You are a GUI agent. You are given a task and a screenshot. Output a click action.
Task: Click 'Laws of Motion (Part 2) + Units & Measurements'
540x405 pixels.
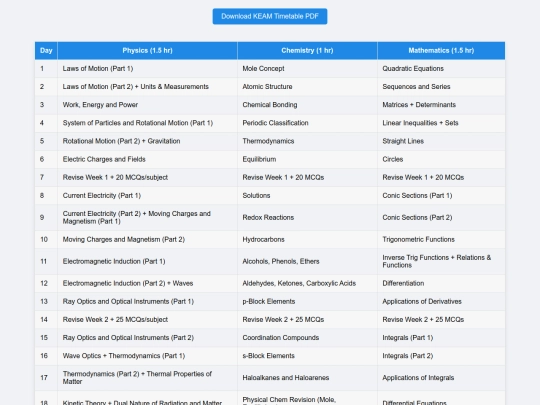147,87
